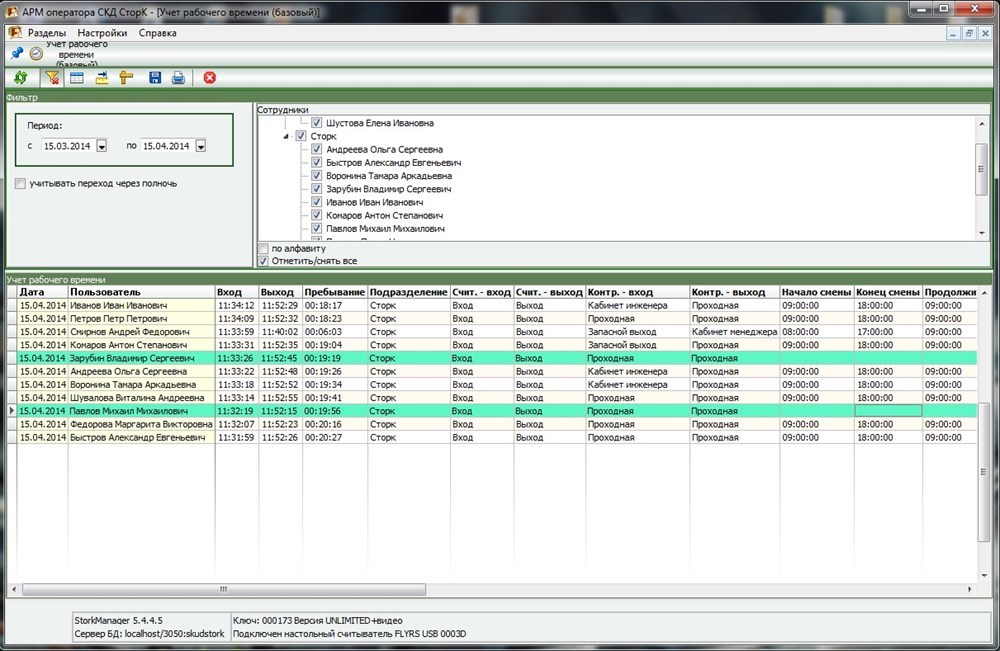Uncheck Быстров Александр Евгеньевич in employee tree
Image resolution: width=1000 pixels, height=651 pixels.
[x=316, y=163]
